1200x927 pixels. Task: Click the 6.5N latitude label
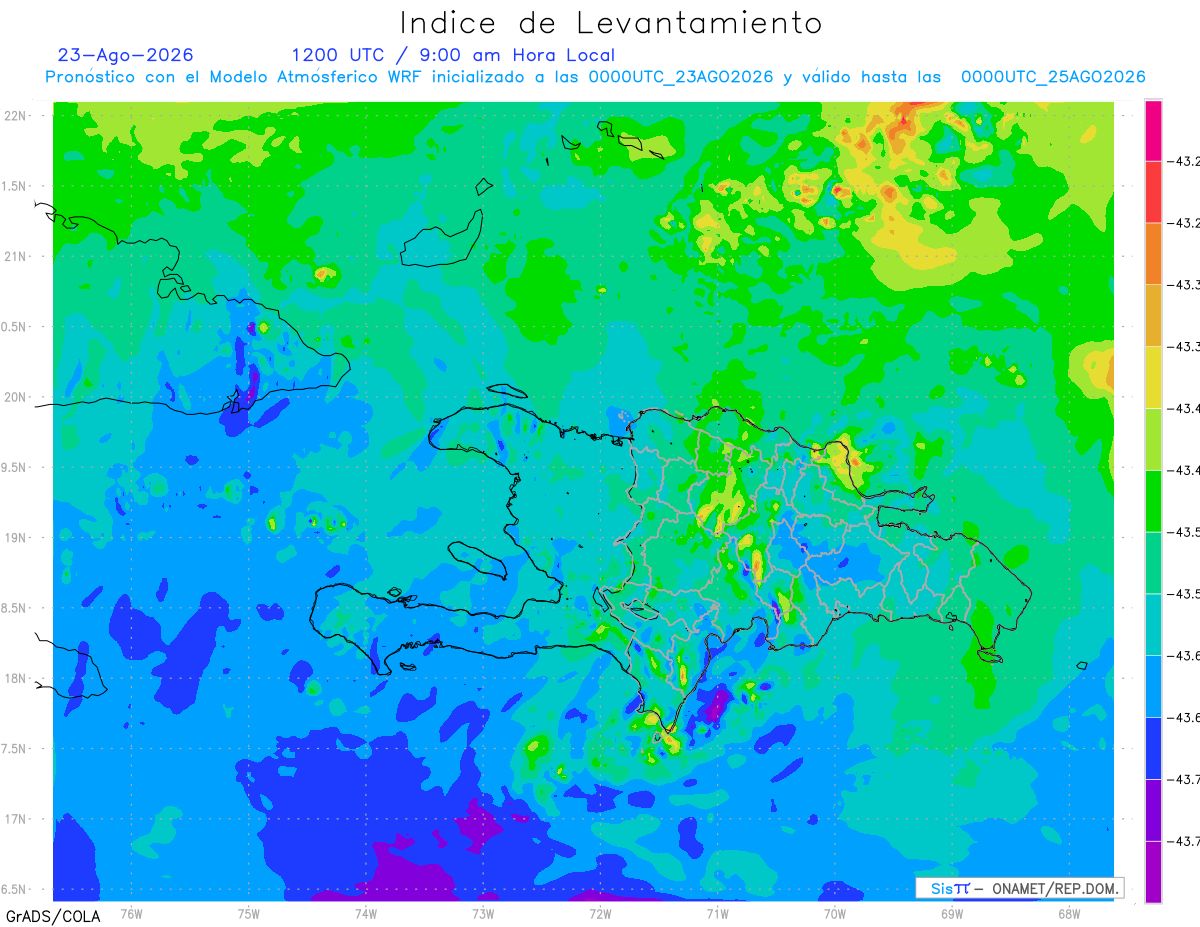[x=15, y=890]
